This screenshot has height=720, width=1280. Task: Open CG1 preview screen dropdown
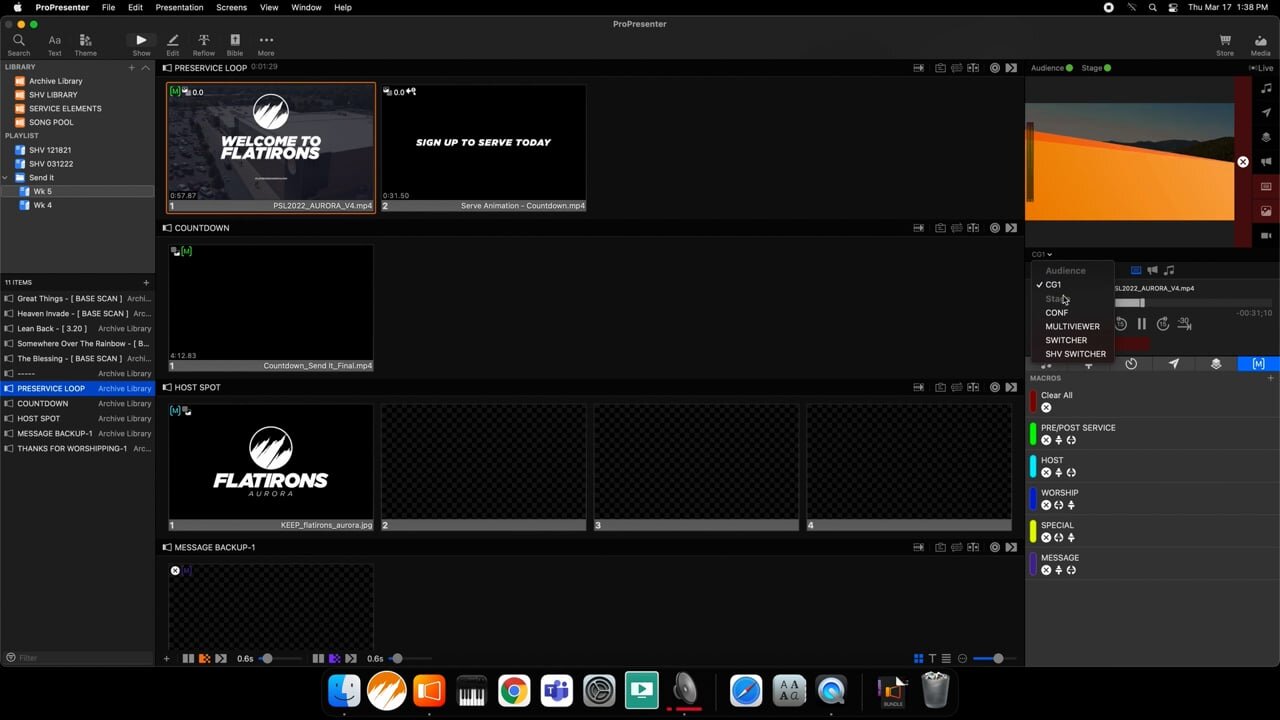point(1042,255)
